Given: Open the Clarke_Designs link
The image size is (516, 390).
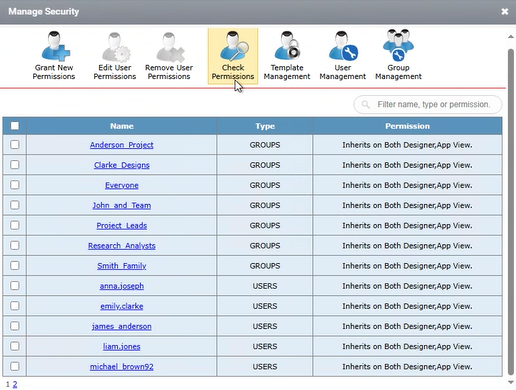Looking at the screenshot, I should tap(122, 165).
